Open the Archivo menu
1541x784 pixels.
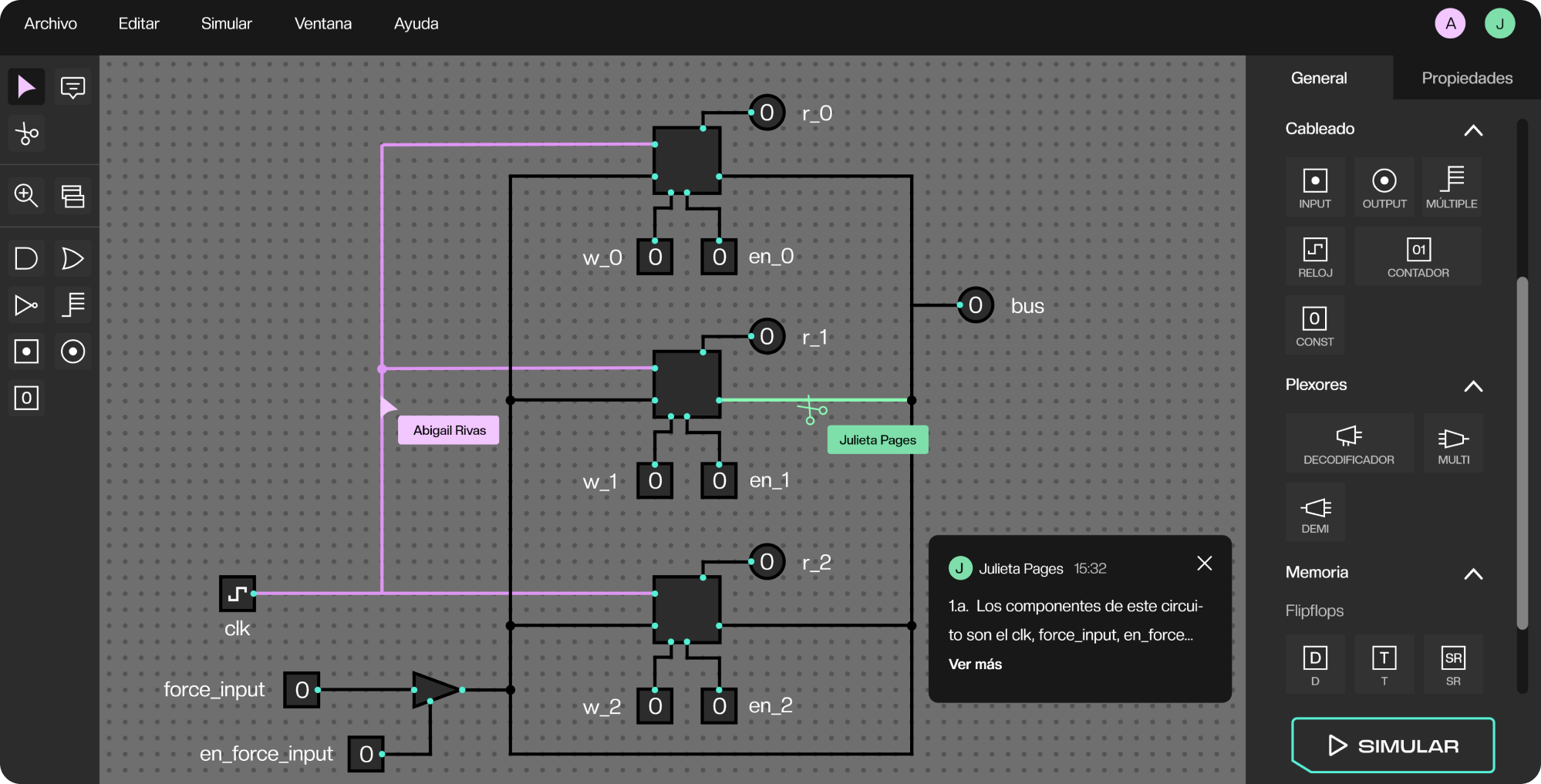(x=50, y=24)
